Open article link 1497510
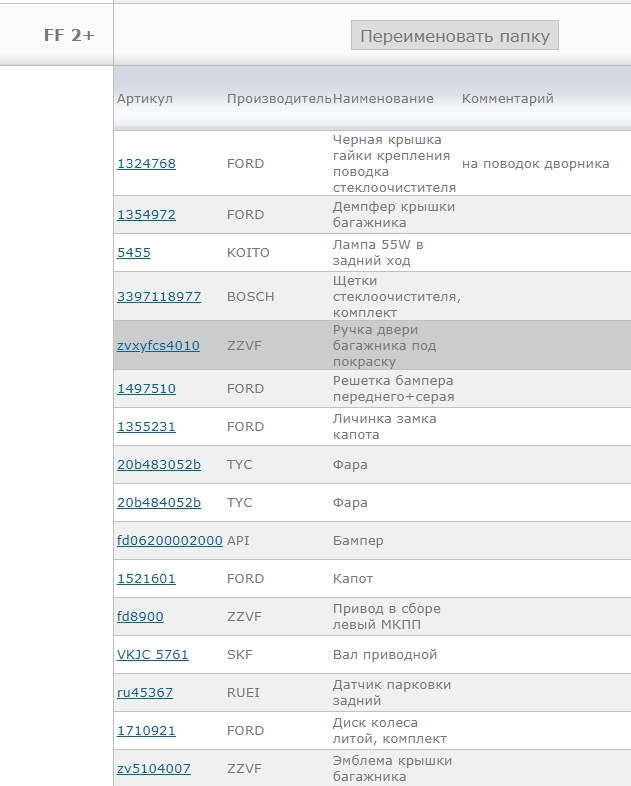Image resolution: width=631 pixels, height=786 pixels. coord(146,388)
